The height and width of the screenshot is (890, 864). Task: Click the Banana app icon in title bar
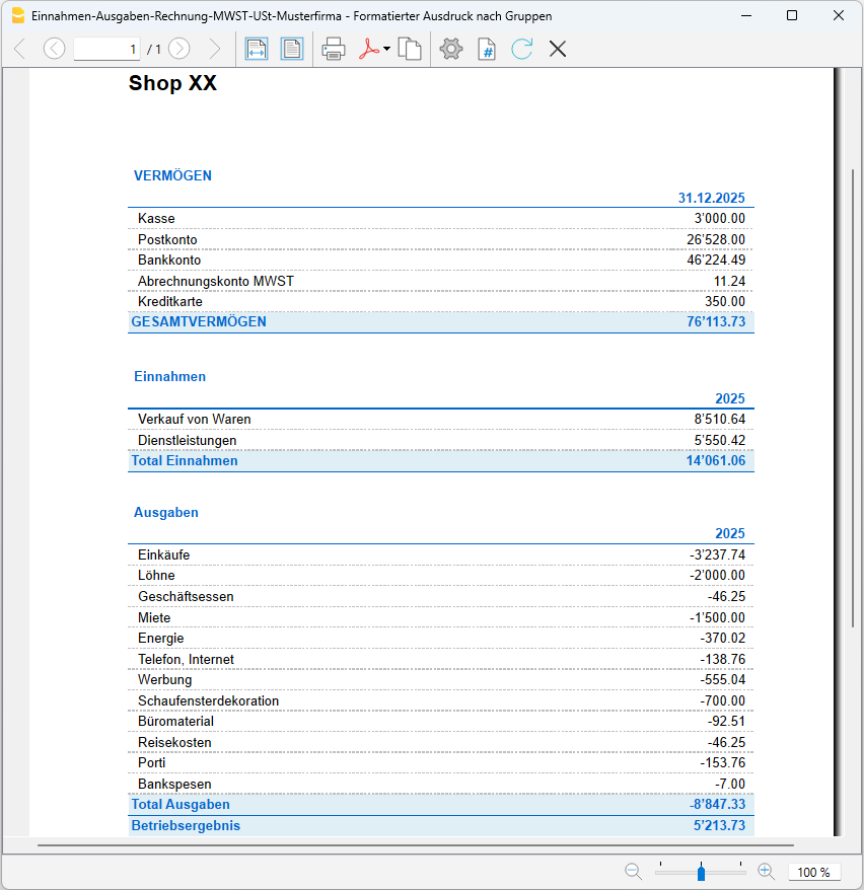(18, 16)
